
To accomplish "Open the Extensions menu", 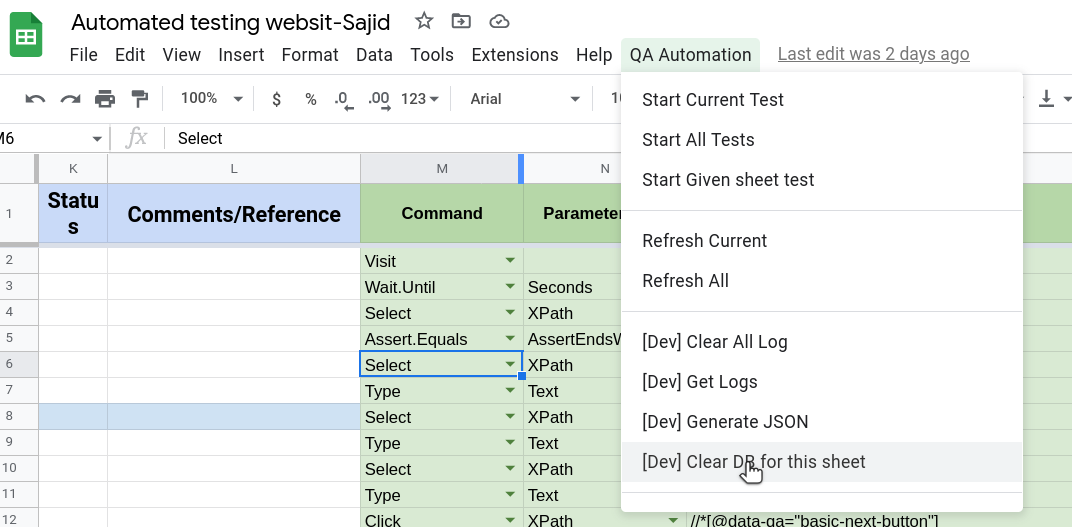I will [x=514, y=55].
